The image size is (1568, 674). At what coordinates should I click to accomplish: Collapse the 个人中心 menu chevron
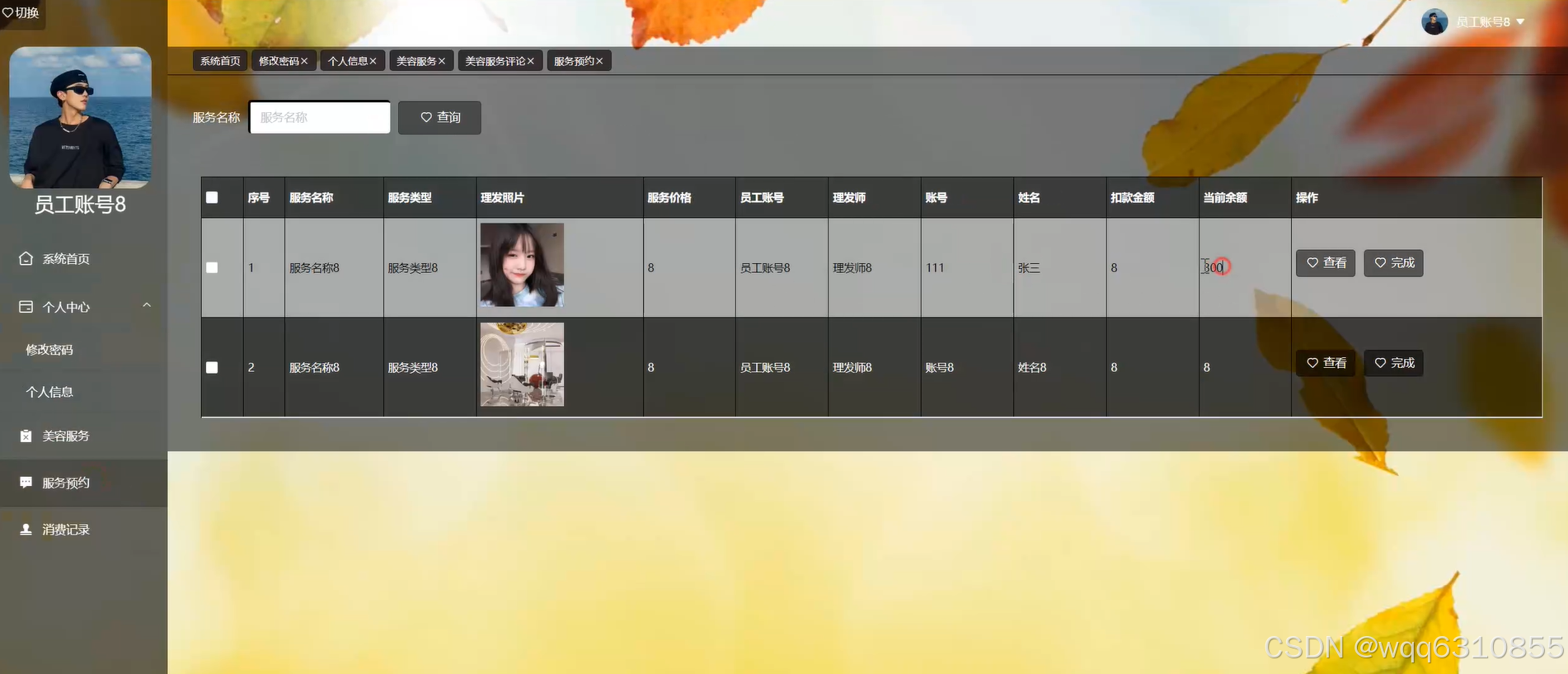[x=147, y=305]
